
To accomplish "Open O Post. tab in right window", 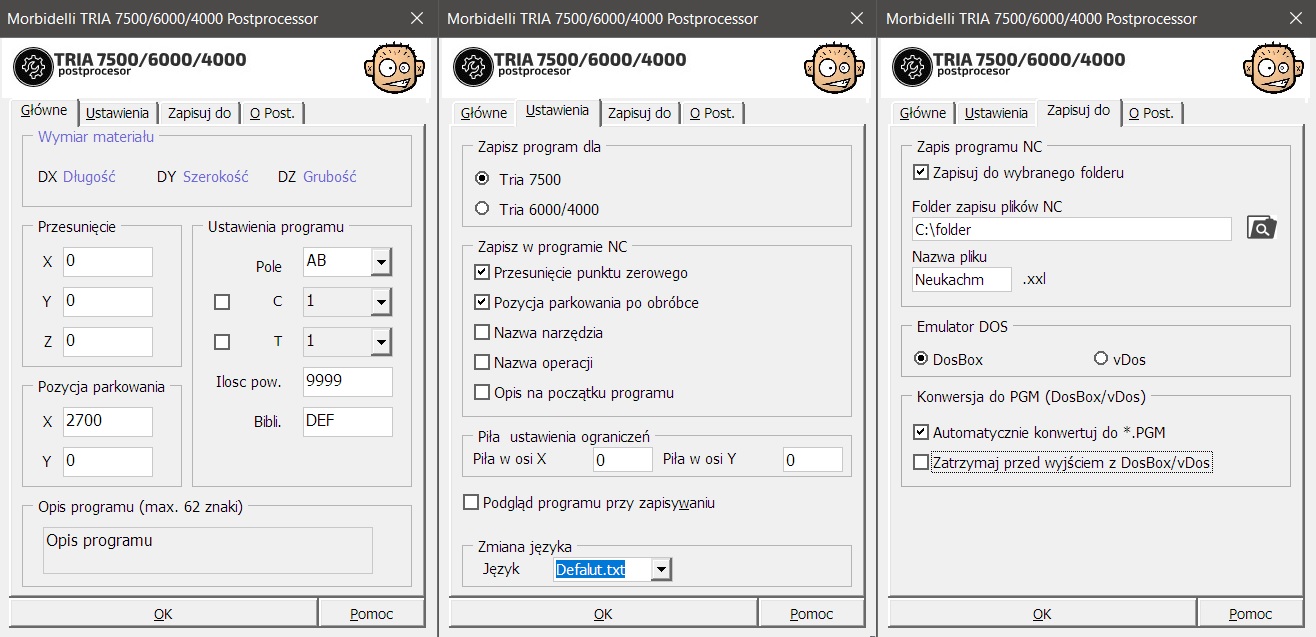I will click(x=1151, y=113).
